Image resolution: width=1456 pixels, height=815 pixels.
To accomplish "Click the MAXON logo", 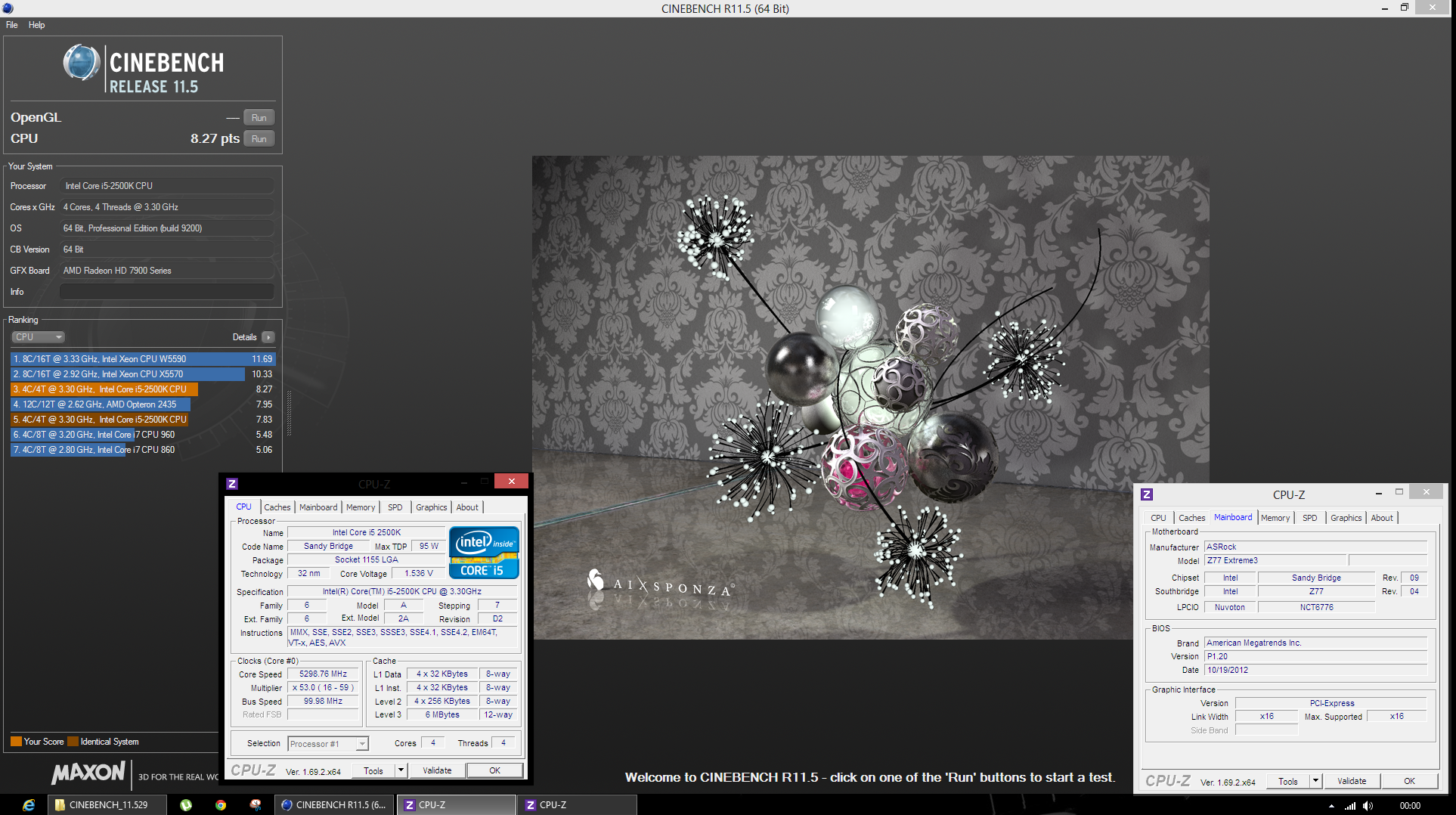I will 88,773.
